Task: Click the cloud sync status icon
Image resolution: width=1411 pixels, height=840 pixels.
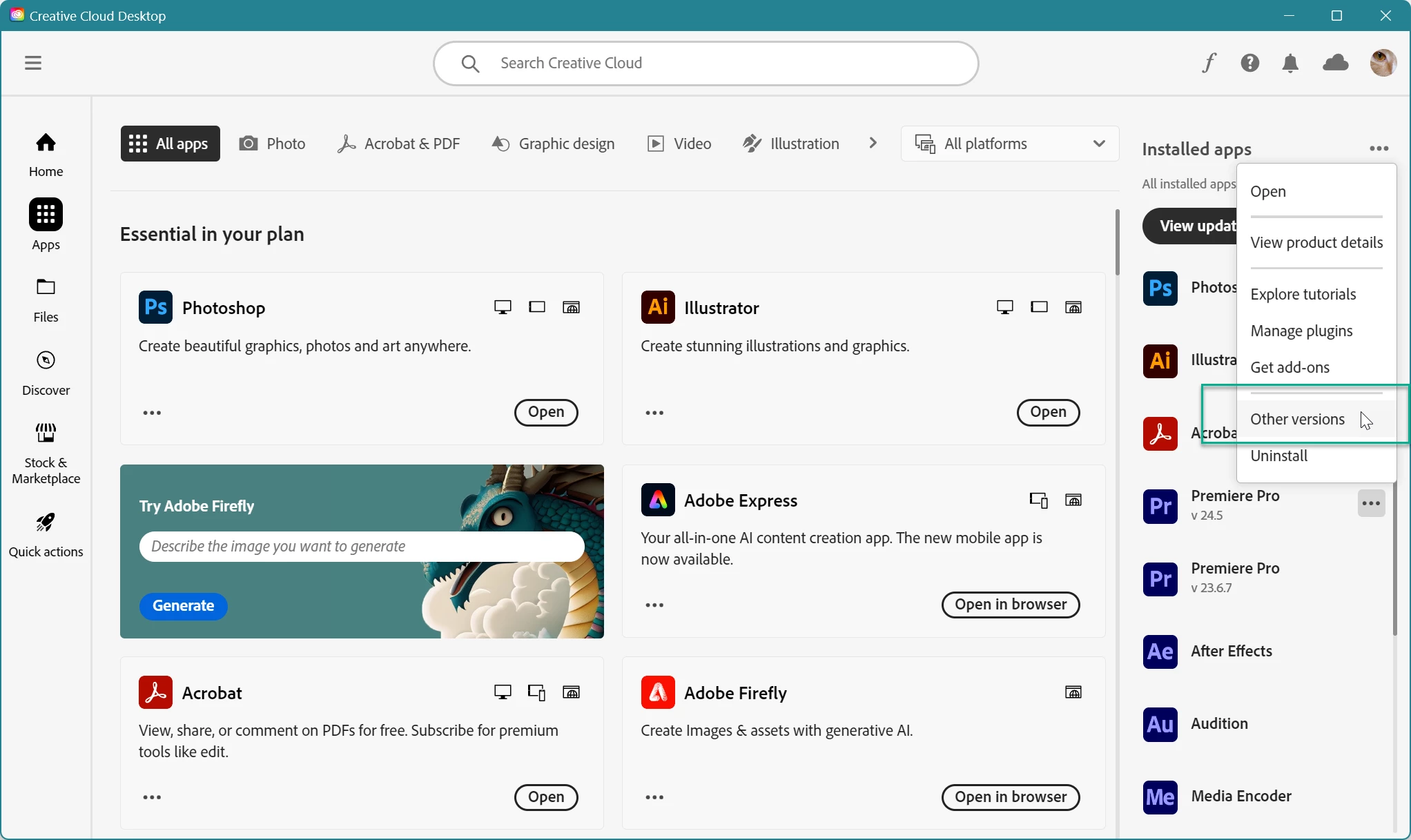Action: point(1336,63)
